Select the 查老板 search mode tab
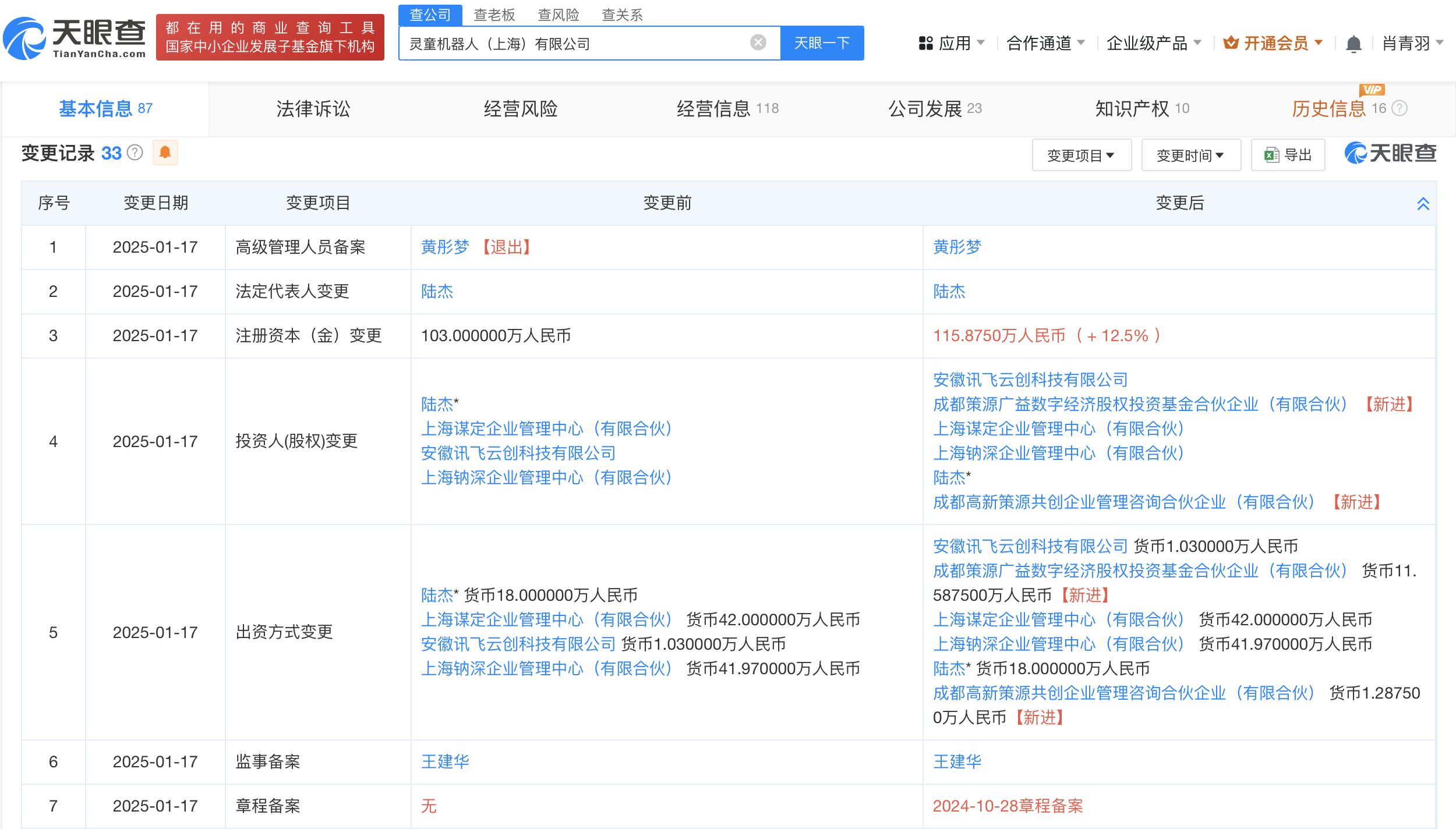This screenshot has height=829, width=1456. [x=494, y=15]
